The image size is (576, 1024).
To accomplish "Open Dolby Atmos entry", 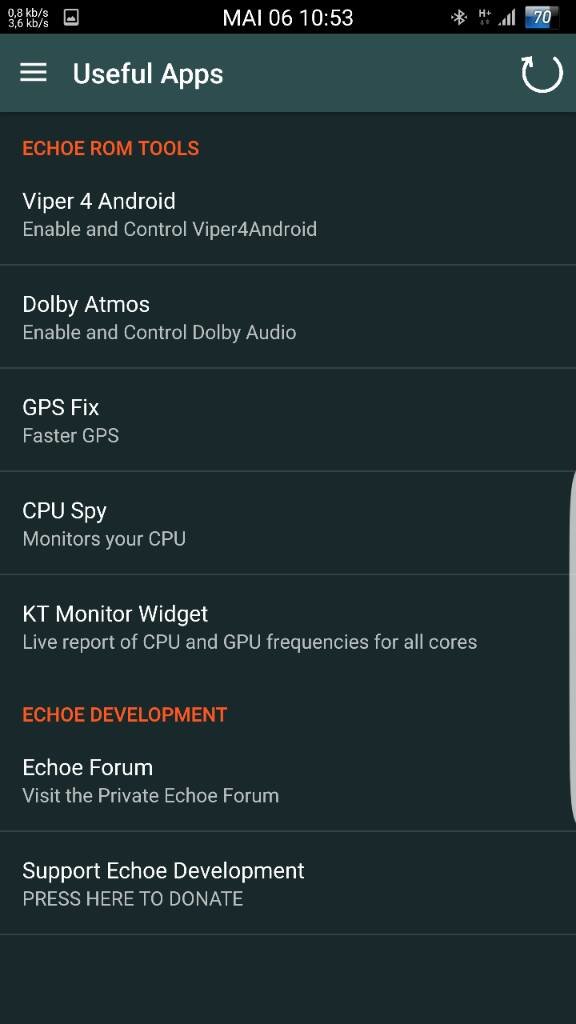I will coord(288,317).
